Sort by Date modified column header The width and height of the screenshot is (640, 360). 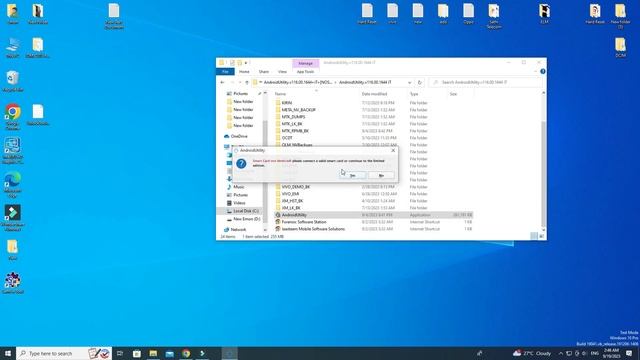click(x=374, y=94)
